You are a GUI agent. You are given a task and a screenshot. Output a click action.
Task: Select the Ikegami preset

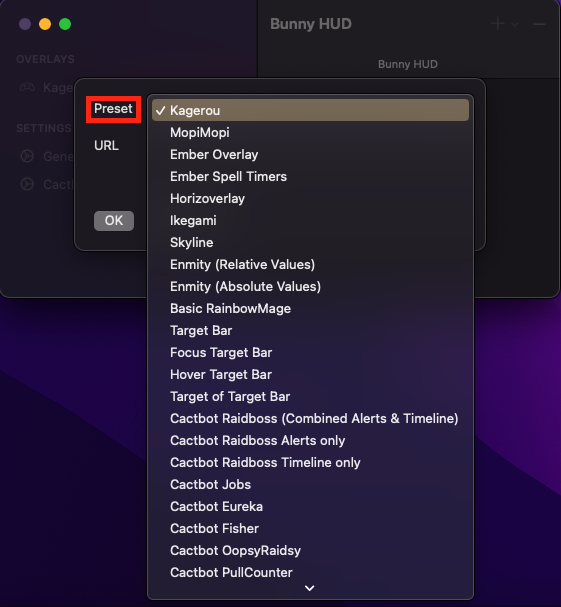pos(310,221)
